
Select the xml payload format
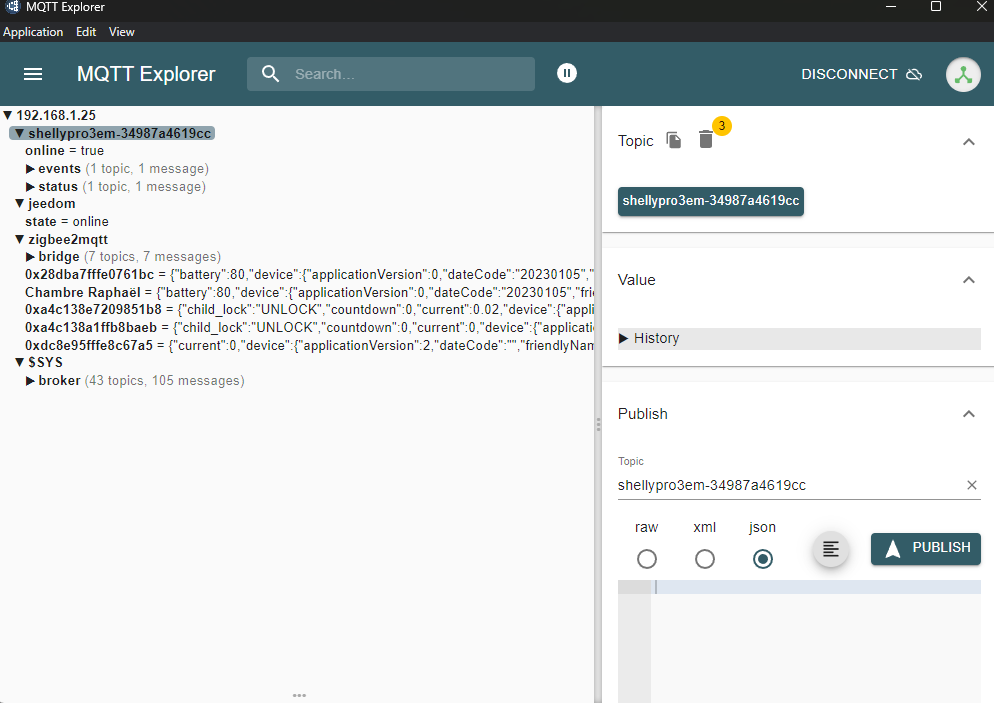[704, 559]
